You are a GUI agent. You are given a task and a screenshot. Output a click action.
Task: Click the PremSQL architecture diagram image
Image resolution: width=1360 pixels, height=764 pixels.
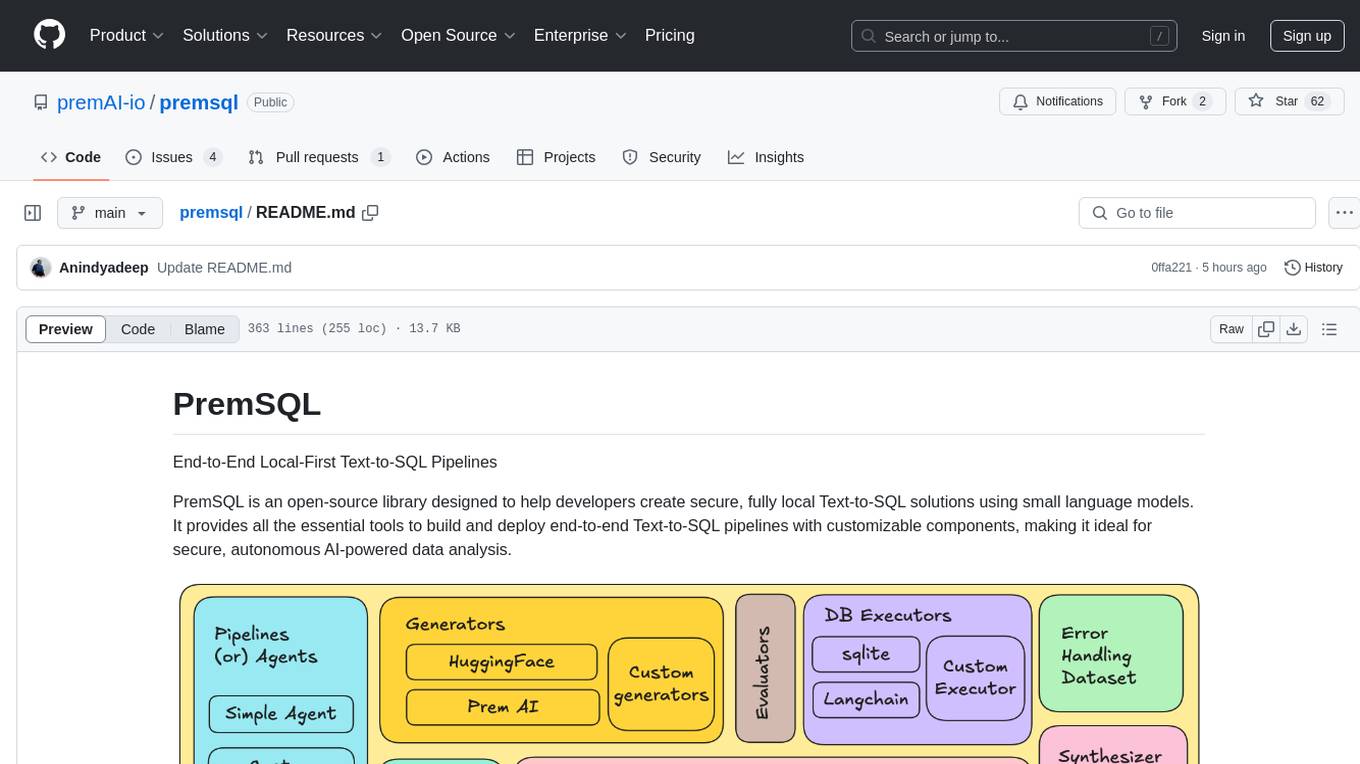point(689,673)
